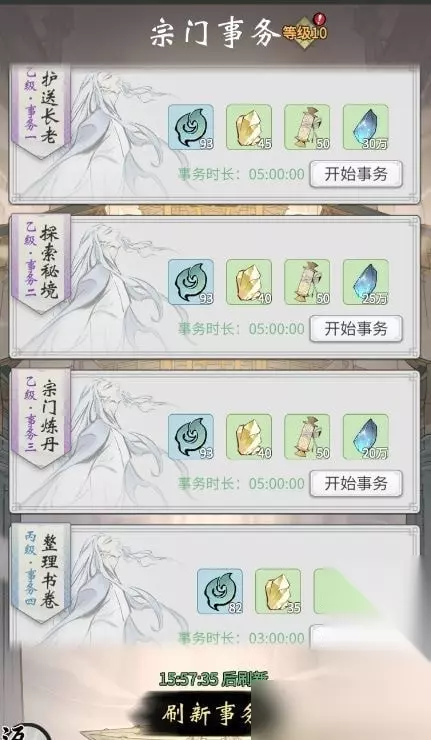Tap the swirl token showing 82 in 整理书卷
Viewport: 431px width, 740px height.
pyautogui.click(x=220, y=591)
